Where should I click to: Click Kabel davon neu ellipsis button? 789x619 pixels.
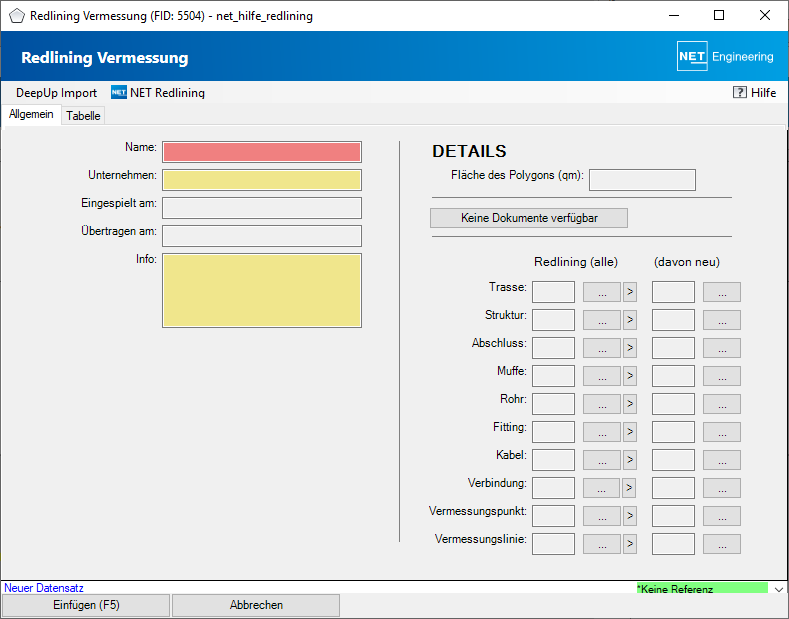(x=722, y=459)
